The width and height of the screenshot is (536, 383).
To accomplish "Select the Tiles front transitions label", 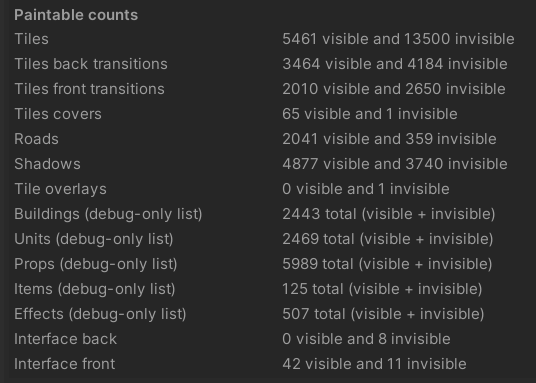I will tap(90, 89).
